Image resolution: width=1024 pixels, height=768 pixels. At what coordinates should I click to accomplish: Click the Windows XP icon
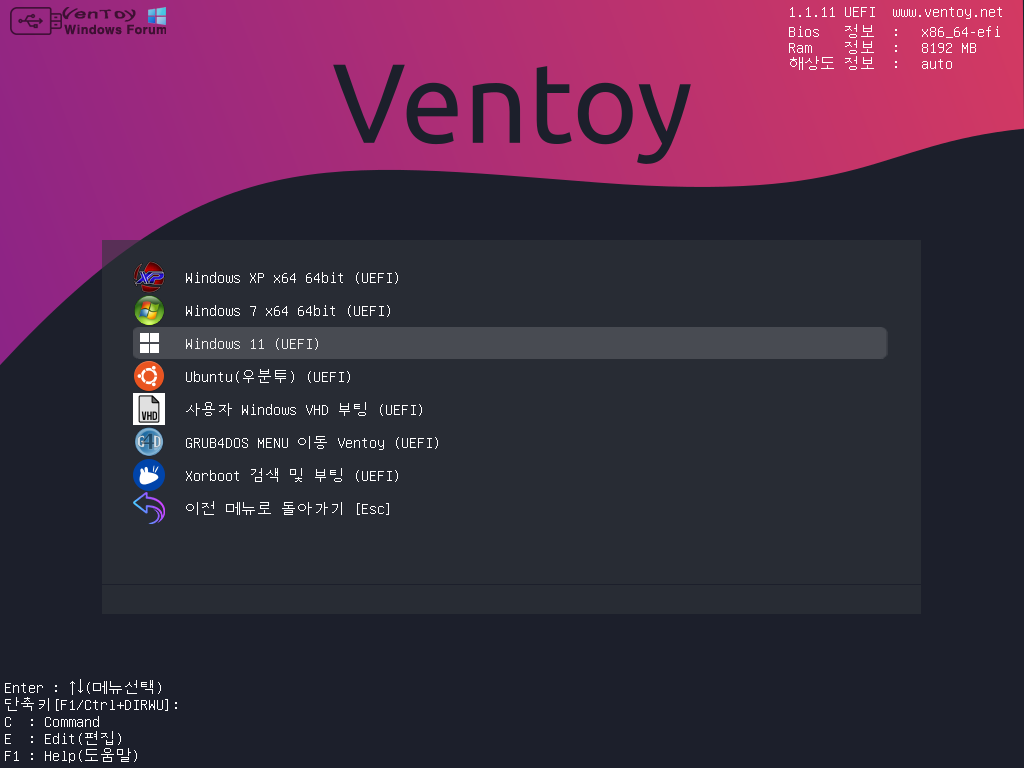pyautogui.click(x=149, y=278)
